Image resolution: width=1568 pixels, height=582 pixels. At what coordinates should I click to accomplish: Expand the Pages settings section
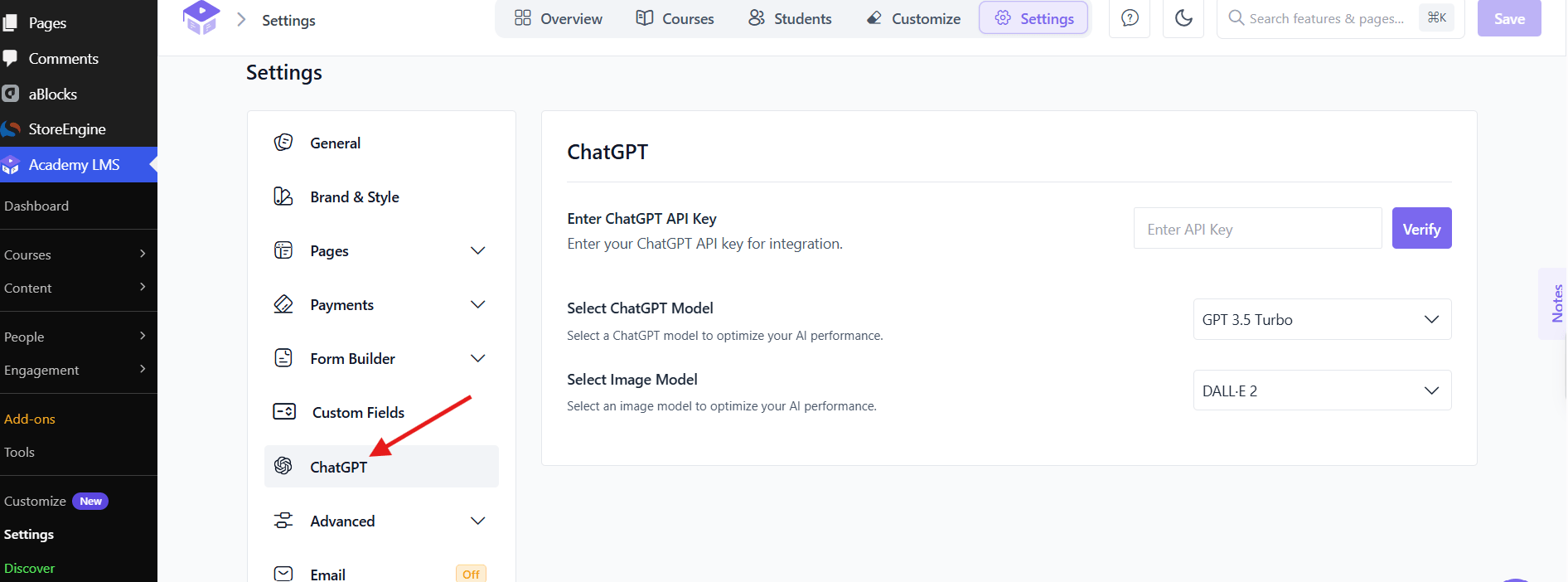pos(478,250)
